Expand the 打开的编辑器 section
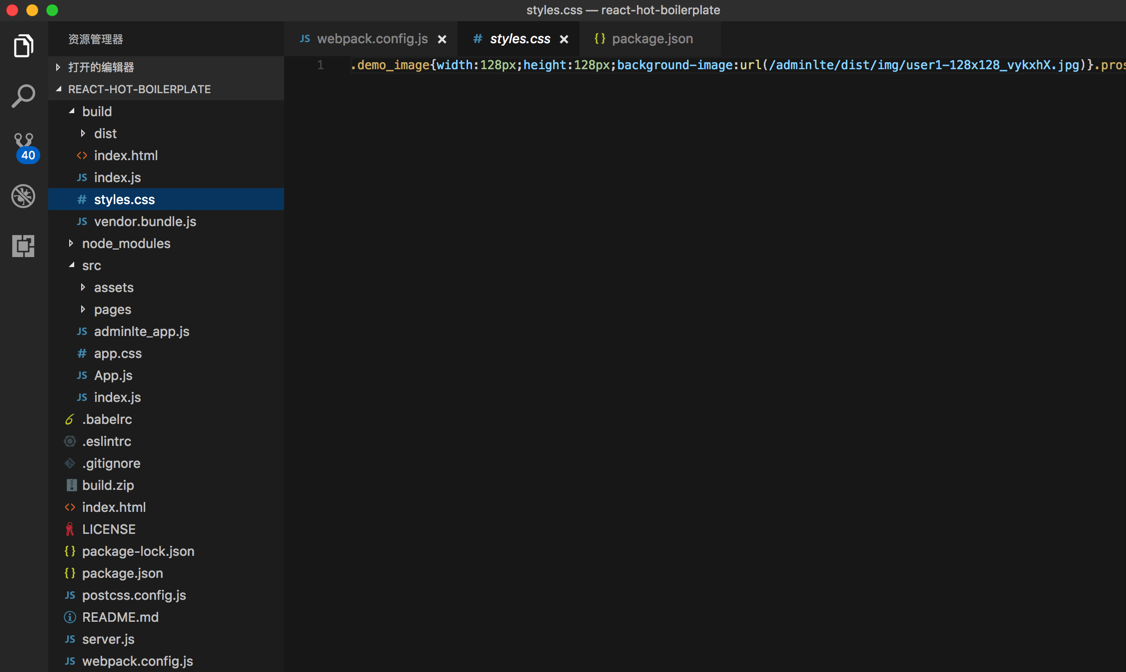1126x672 pixels. point(166,67)
